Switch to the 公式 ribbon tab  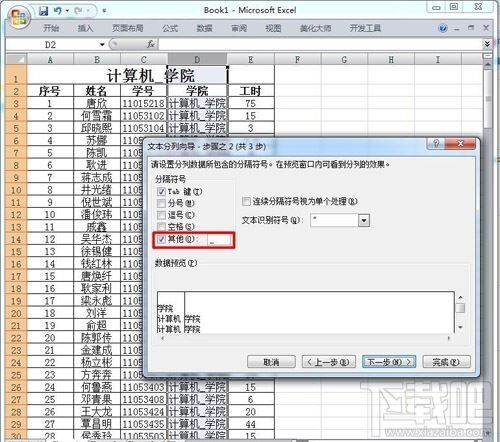(170, 28)
